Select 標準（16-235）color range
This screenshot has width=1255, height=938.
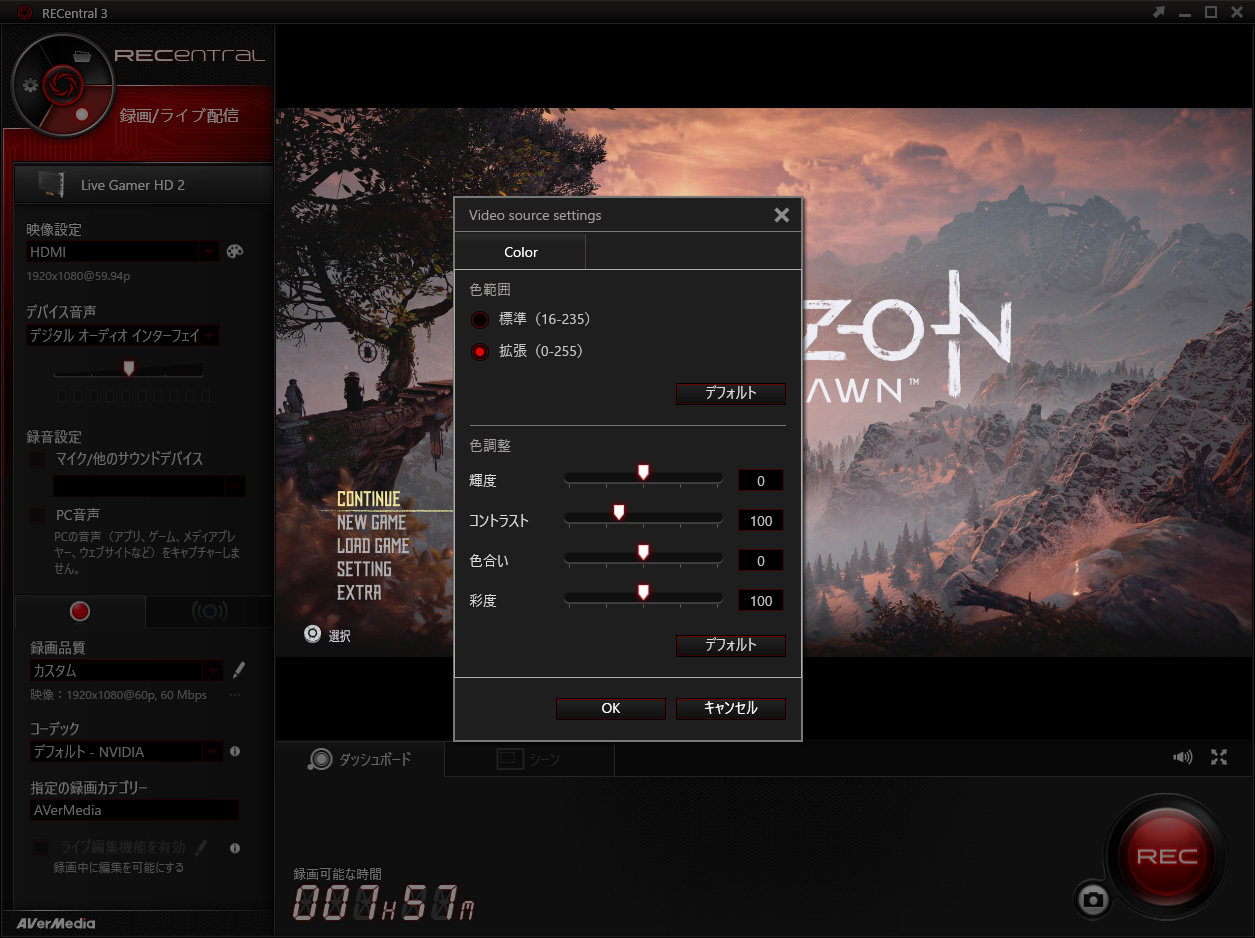(x=480, y=320)
